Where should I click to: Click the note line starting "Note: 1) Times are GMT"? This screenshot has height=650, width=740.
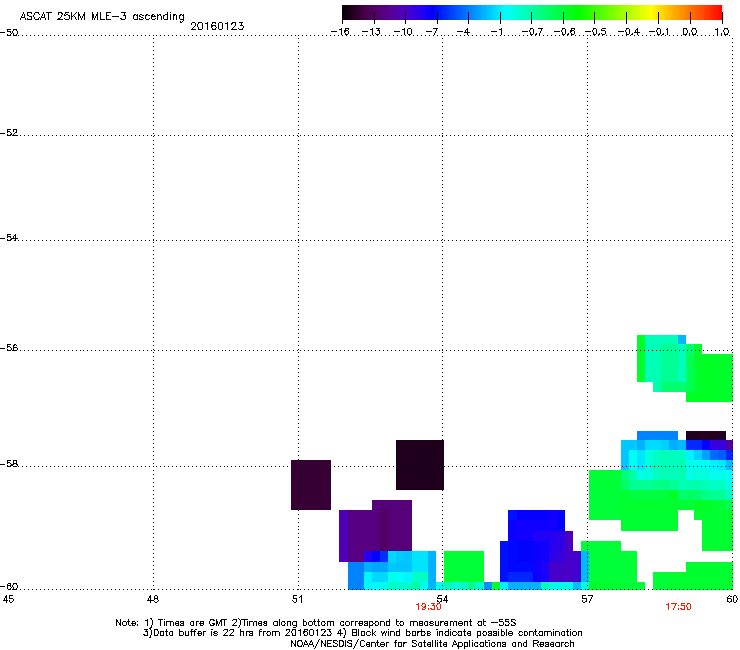(x=316, y=623)
